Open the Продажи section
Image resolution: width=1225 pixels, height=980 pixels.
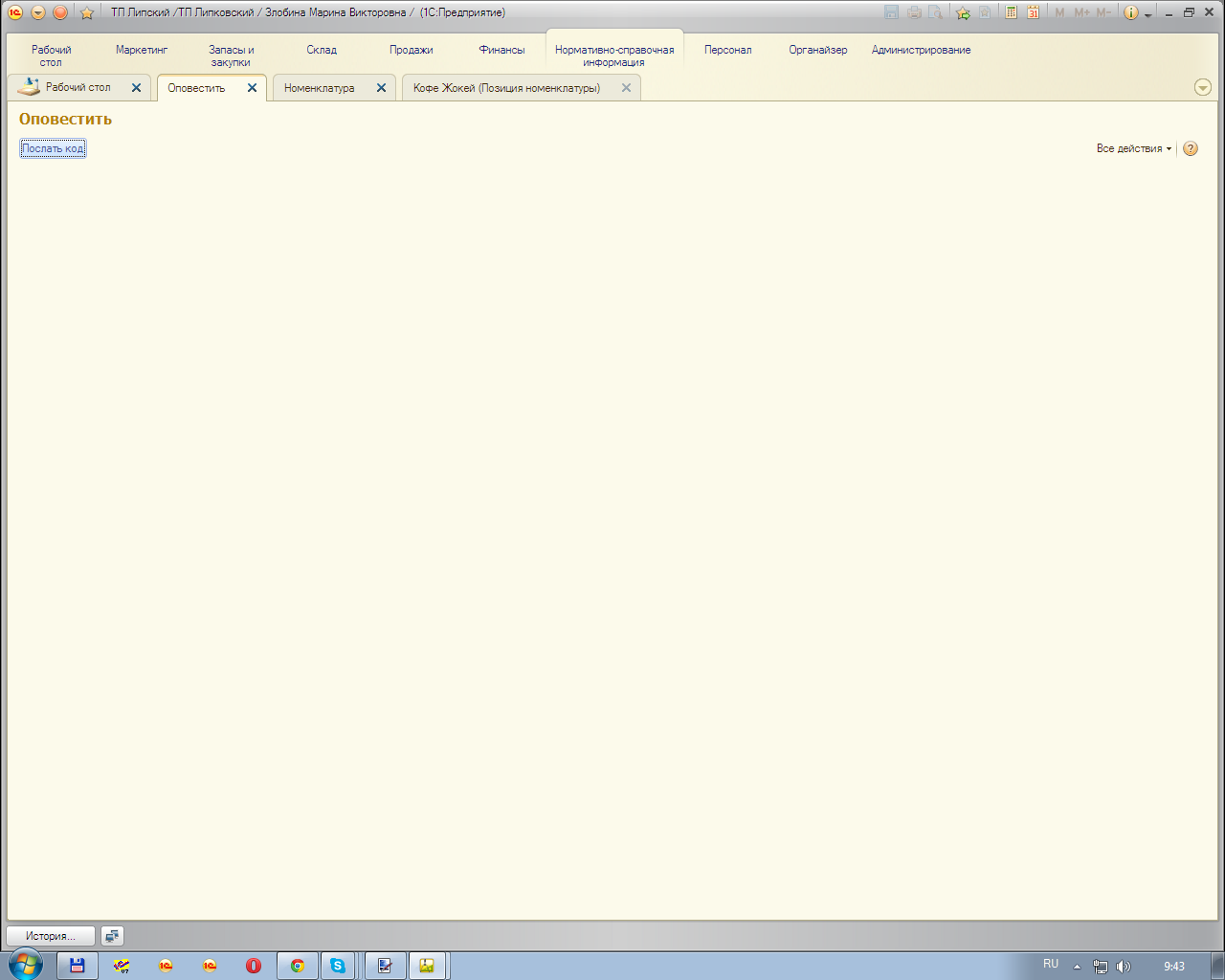click(412, 50)
